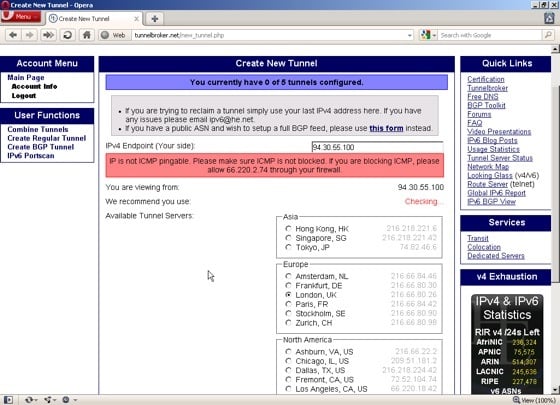Open the Looking Glass link
The width and height of the screenshot is (560, 405).
[490, 175]
